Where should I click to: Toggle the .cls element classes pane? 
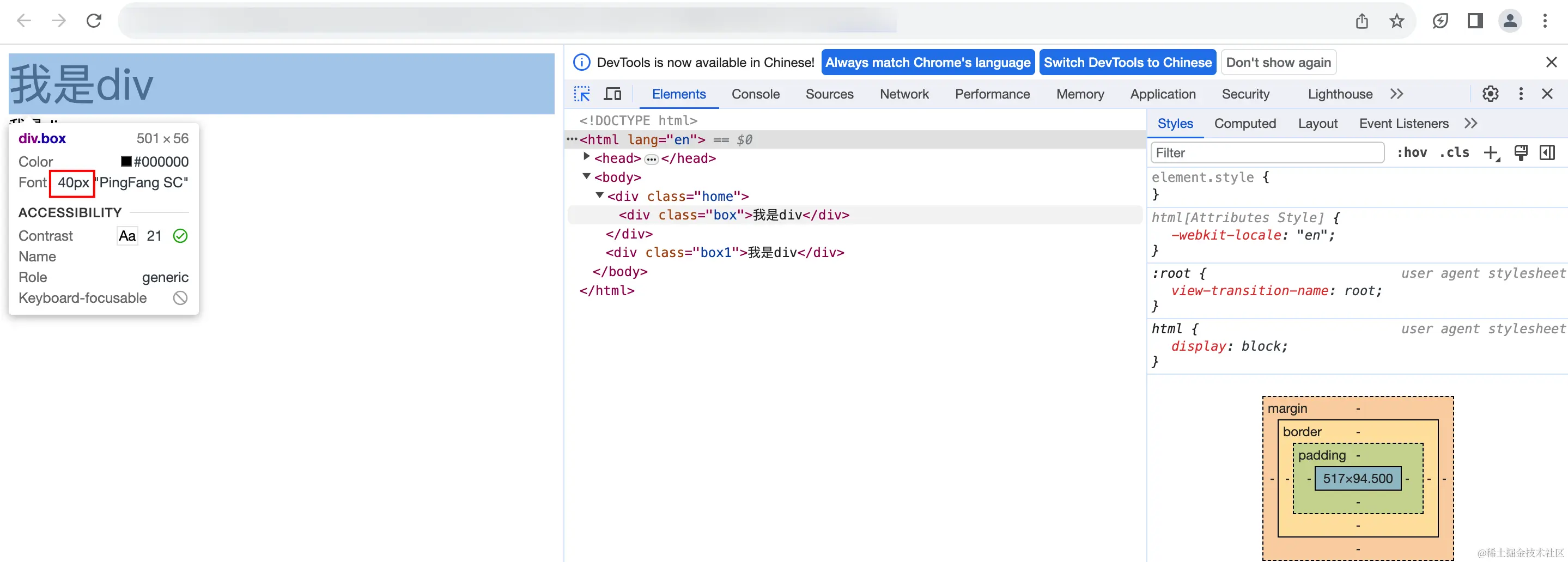[x=1454, y=152]
